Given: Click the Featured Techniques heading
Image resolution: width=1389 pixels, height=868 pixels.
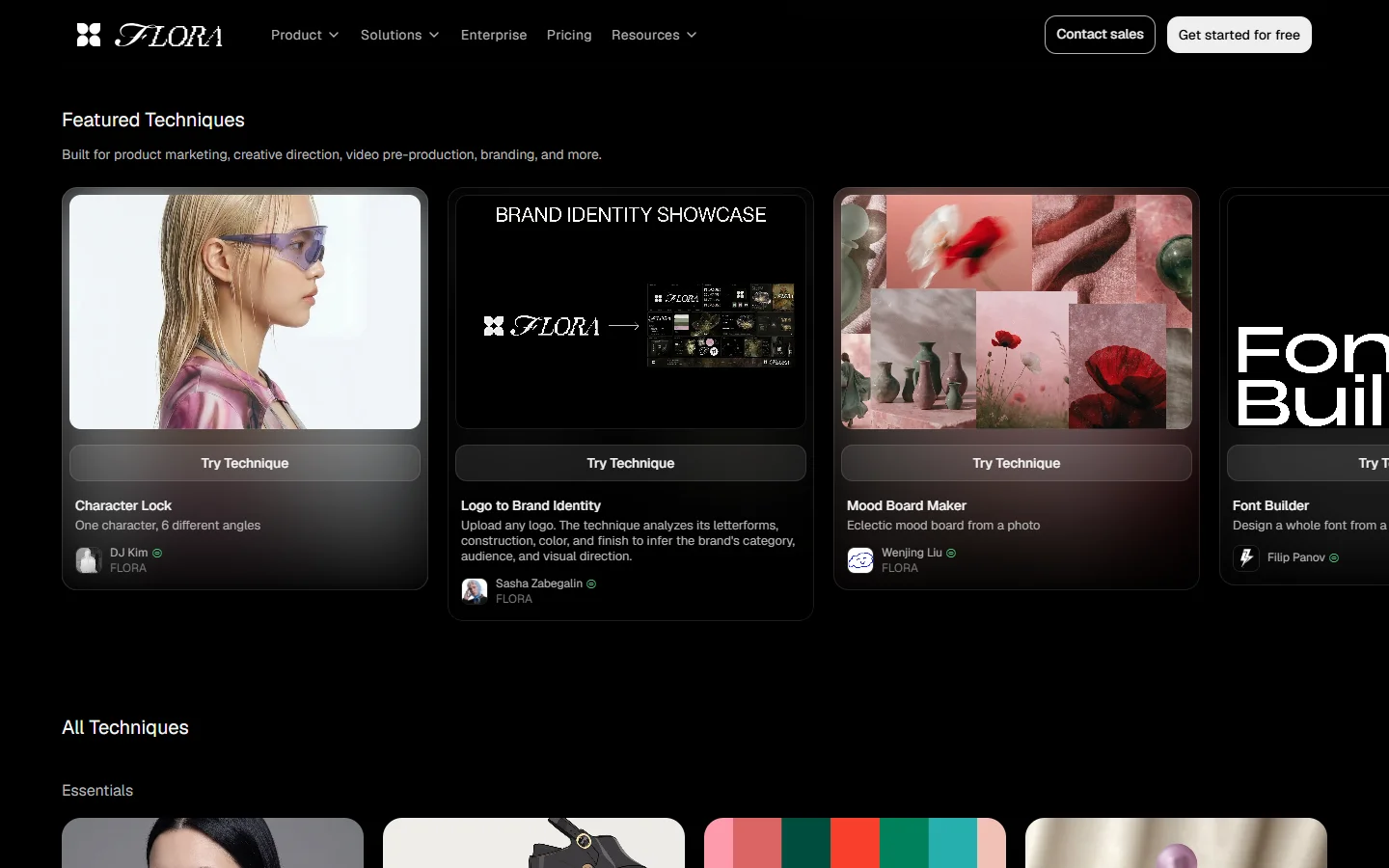Looking at the screenshot, I should pos(153,120).
